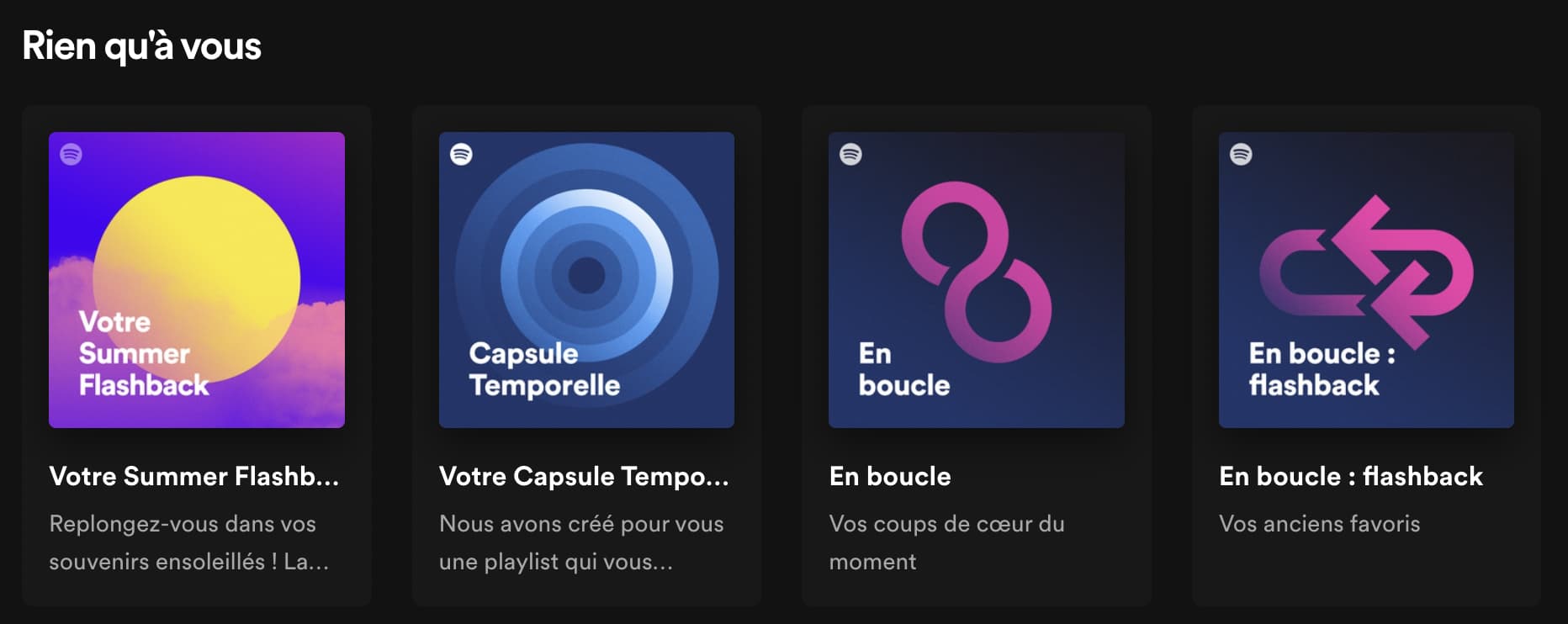The image size is (1568, 624).
Task: Open Votre Summer Flashback cover image
Action: point(197,280)
